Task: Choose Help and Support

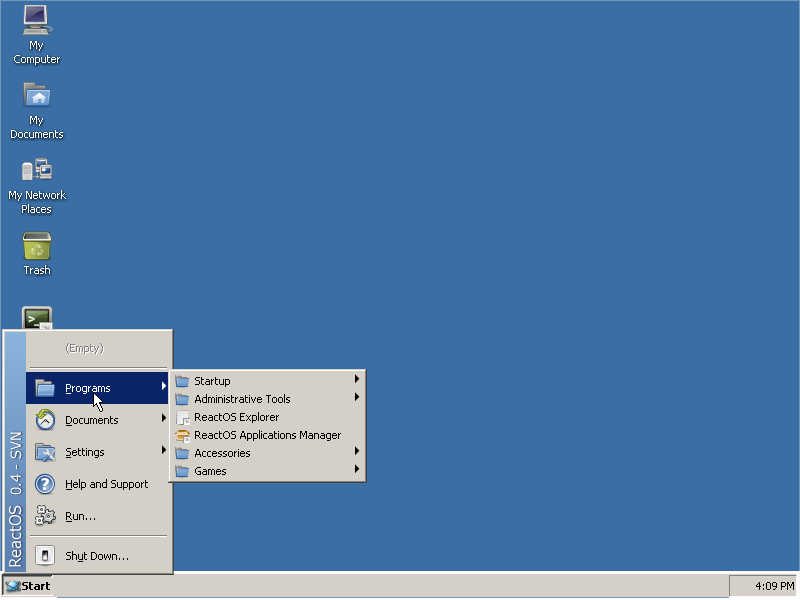Action: [97, 484]
